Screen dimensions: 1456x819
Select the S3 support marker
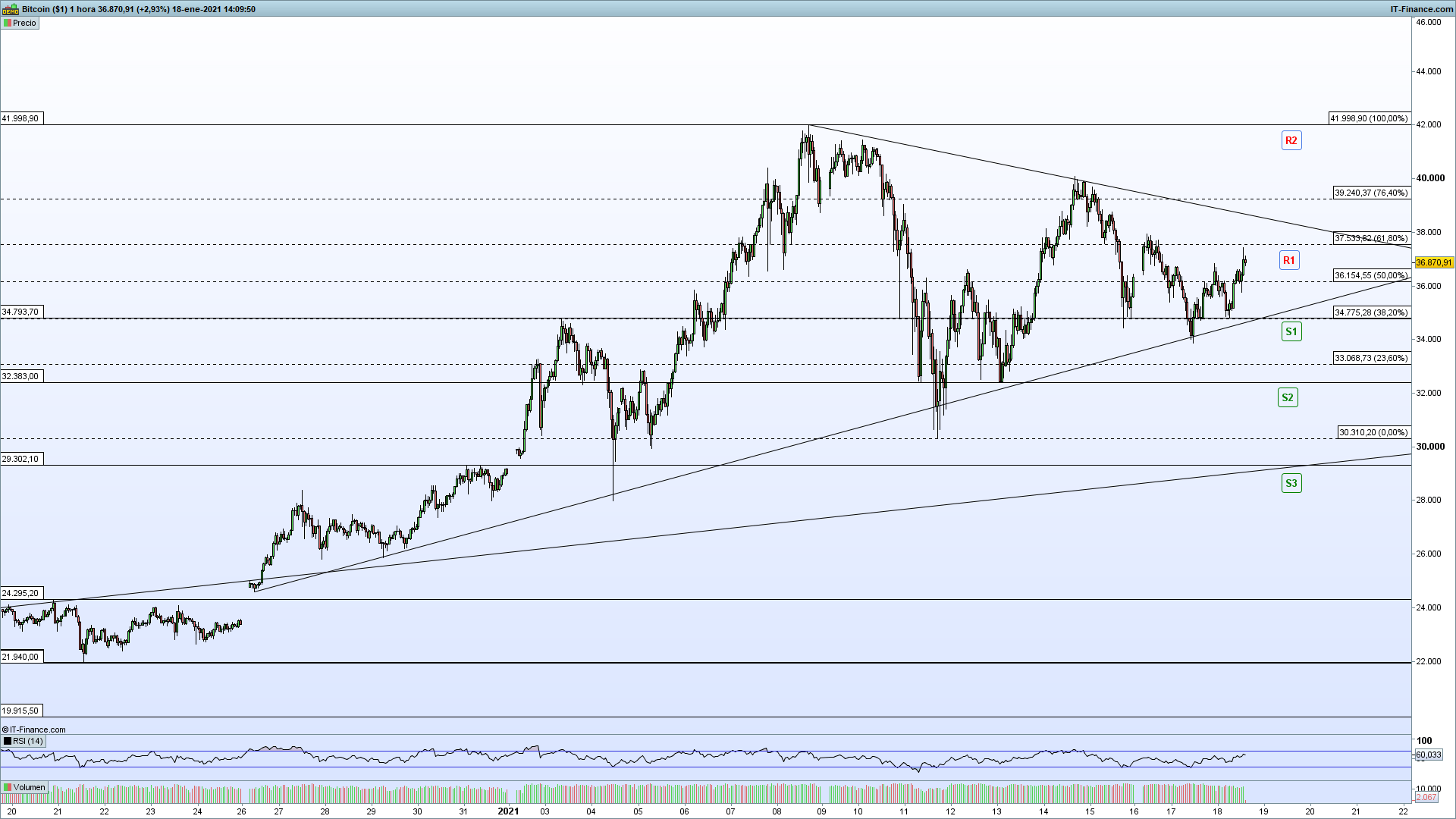(1291, 483)
